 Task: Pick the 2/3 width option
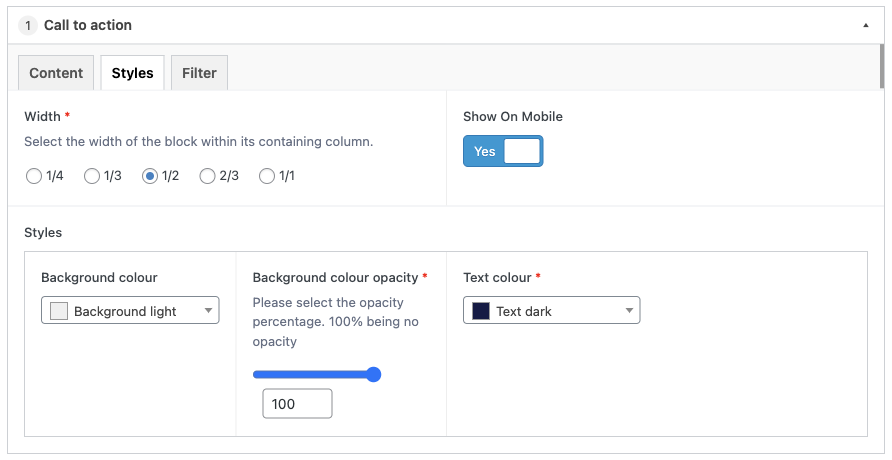pos(207,176)
